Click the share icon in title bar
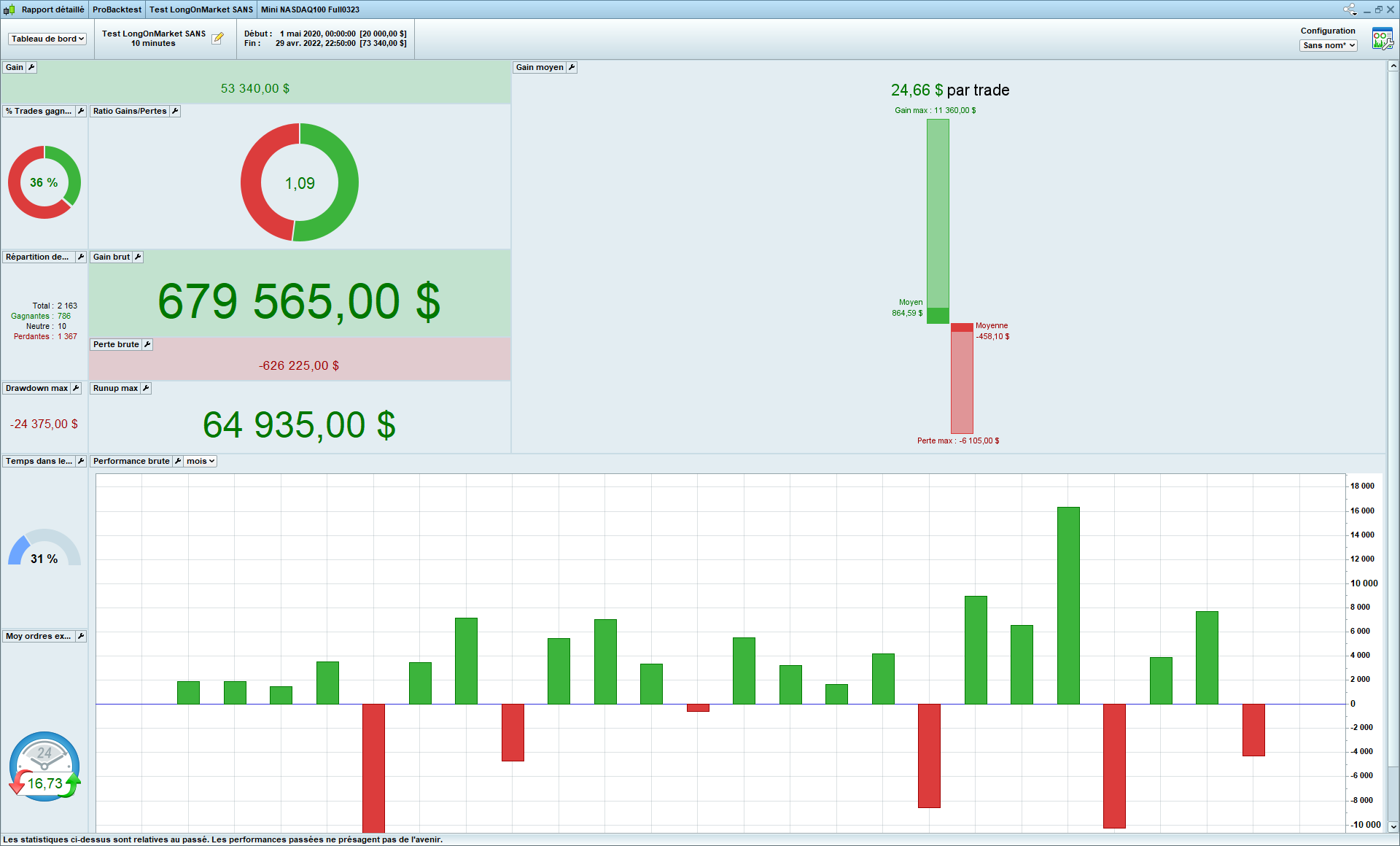Screen dimensions: 1400x846 coord(1350,9)
